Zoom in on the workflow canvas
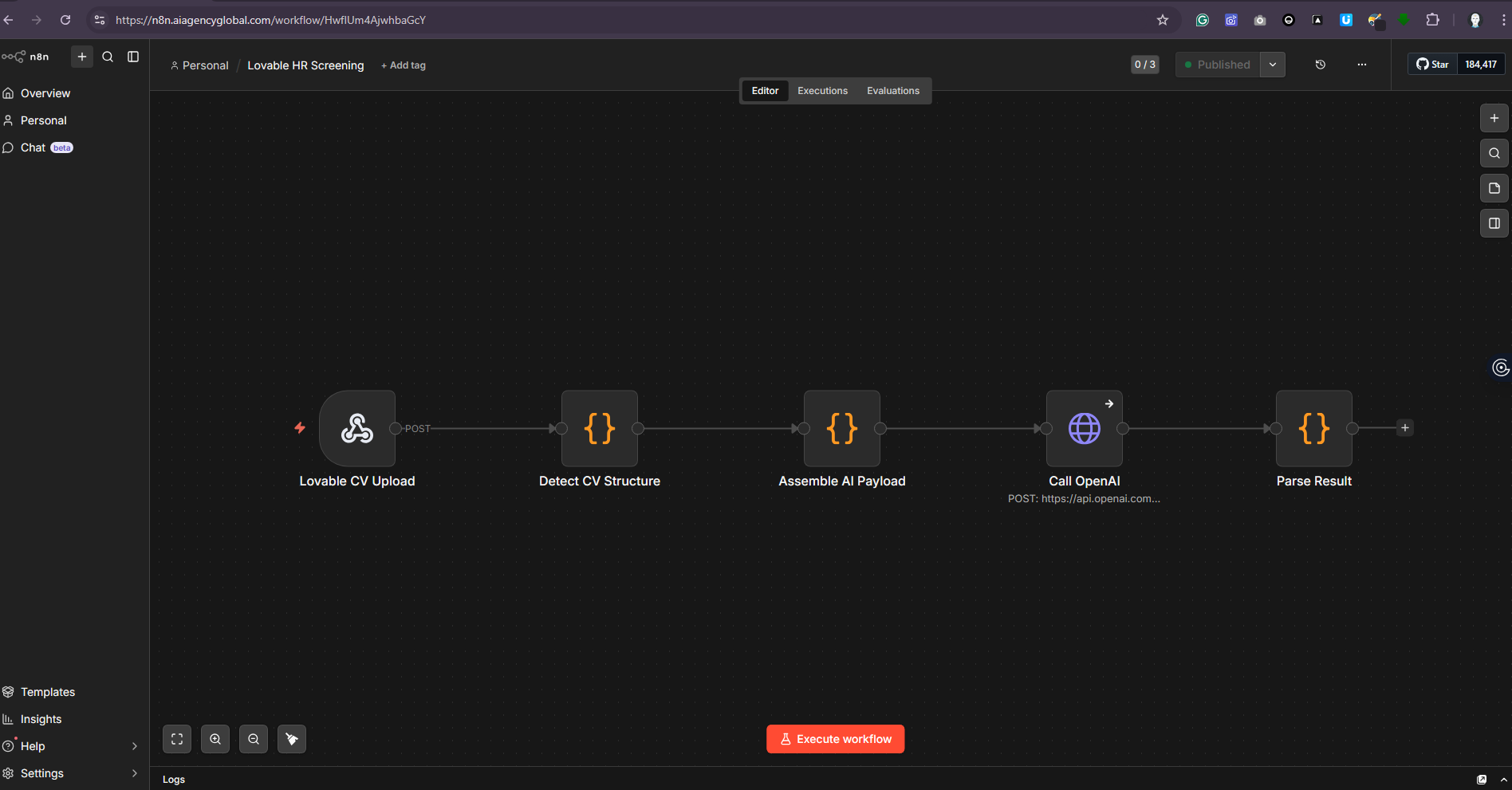The image size is (1512, 790). pyautogui.click(x=215, y=739)
